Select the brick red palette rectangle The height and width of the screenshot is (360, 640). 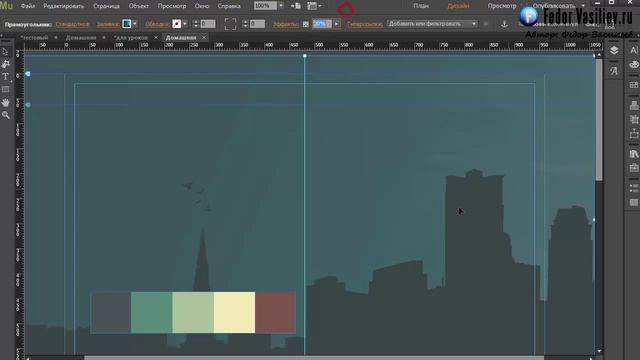pos(276,312)
